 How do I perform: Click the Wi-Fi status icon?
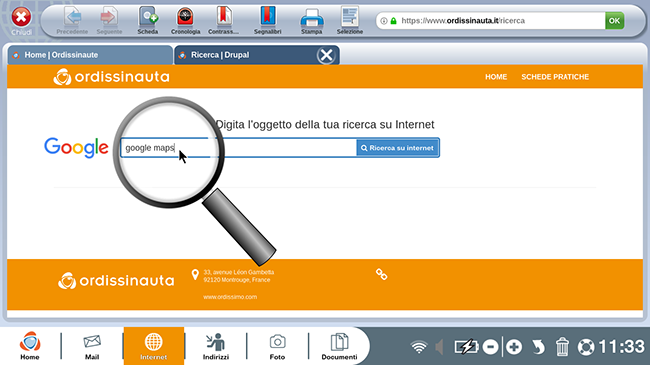[x=419, y=347]
